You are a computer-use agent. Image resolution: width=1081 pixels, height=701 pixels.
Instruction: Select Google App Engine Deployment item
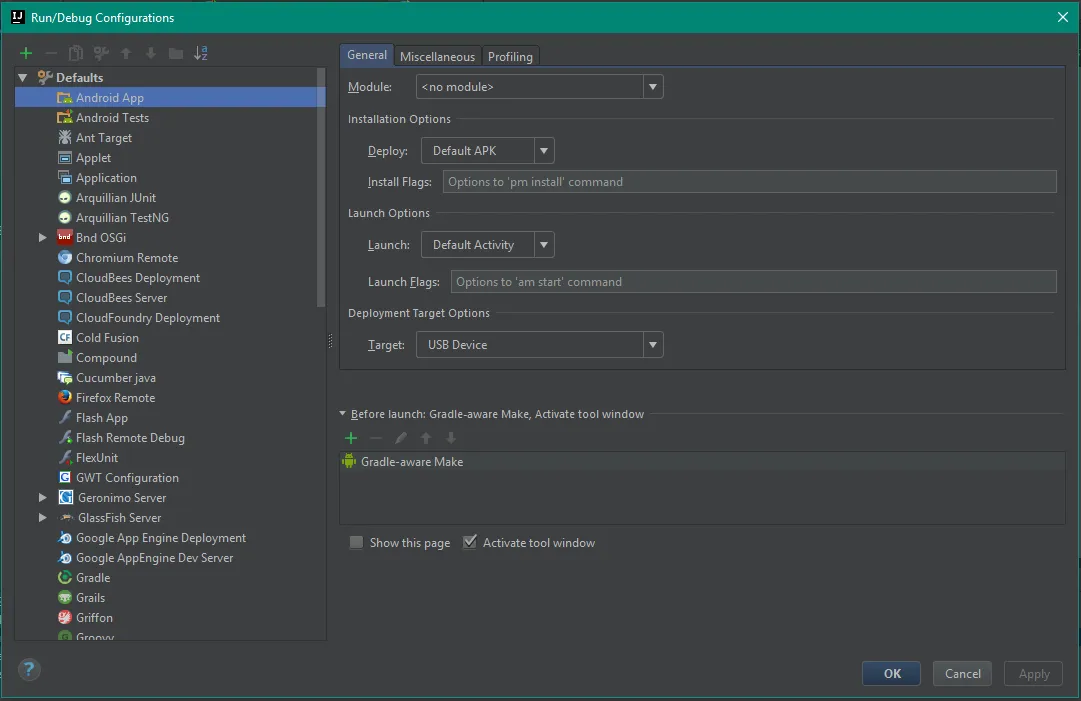point(161,537)
